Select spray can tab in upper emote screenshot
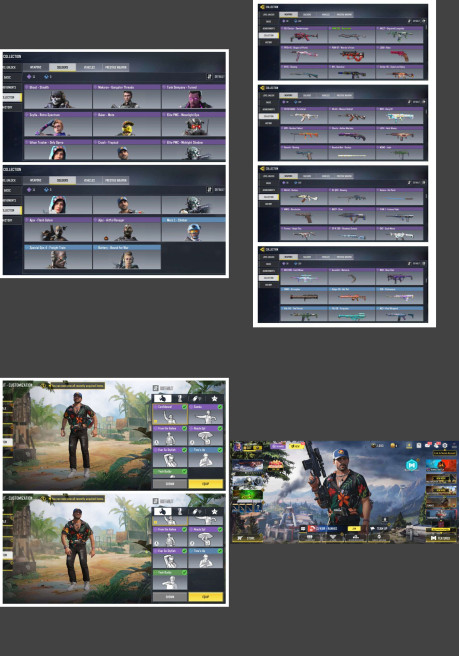Image resolution: width=459 pixels, height=656 pixels. coord(197,398)
